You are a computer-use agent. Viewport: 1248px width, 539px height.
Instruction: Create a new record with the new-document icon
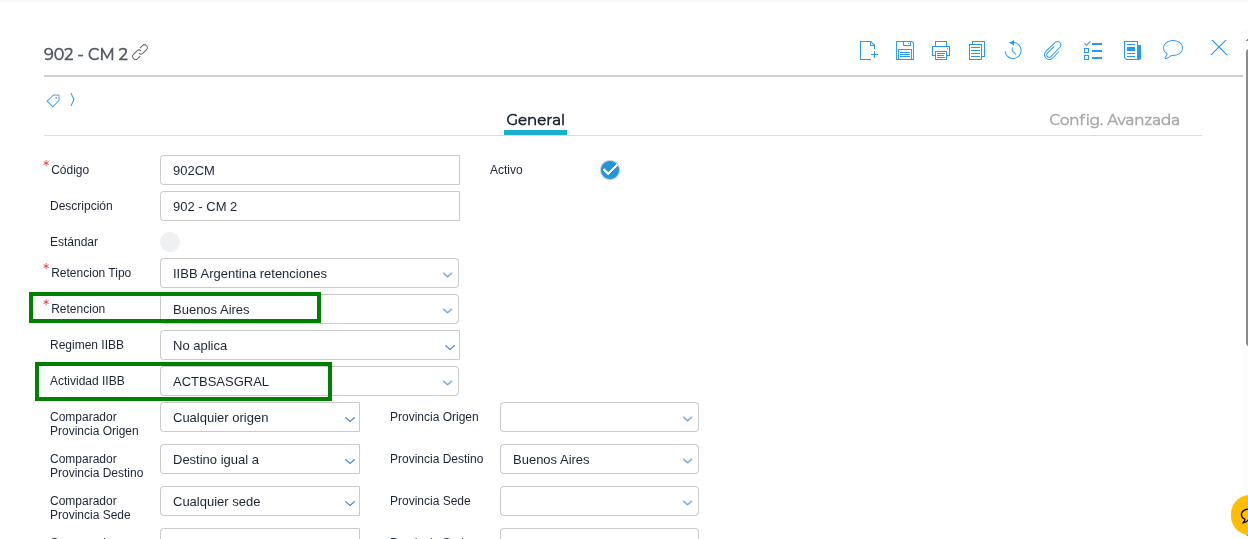(868, 50)
